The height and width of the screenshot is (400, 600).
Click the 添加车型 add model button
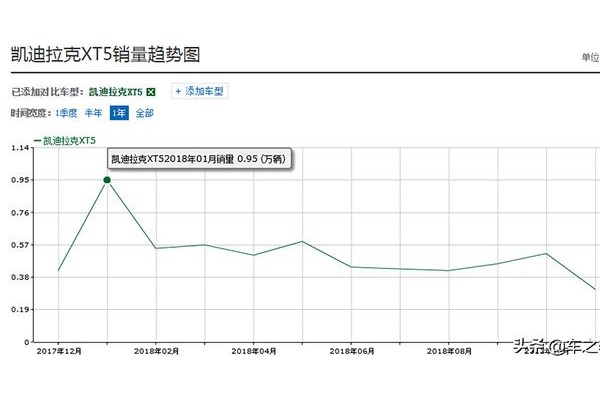[199, 91]
